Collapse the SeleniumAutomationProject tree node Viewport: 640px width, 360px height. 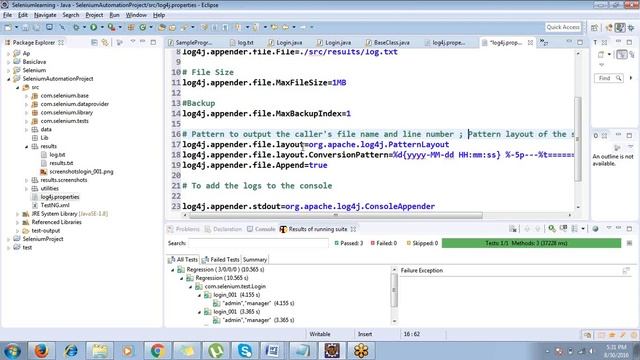point(9,79)
